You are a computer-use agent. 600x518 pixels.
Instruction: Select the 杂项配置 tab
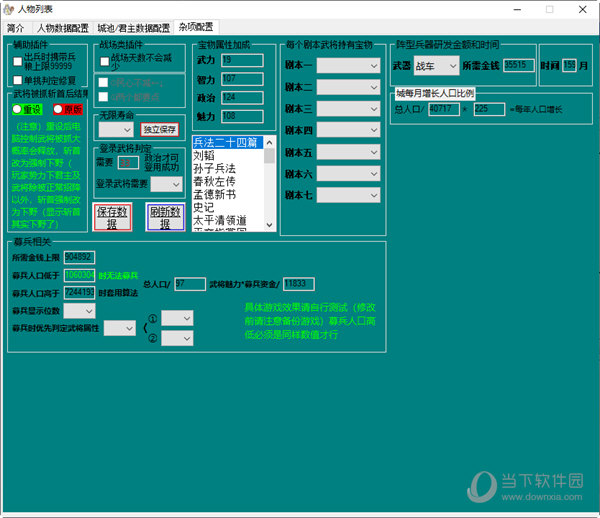196,27
